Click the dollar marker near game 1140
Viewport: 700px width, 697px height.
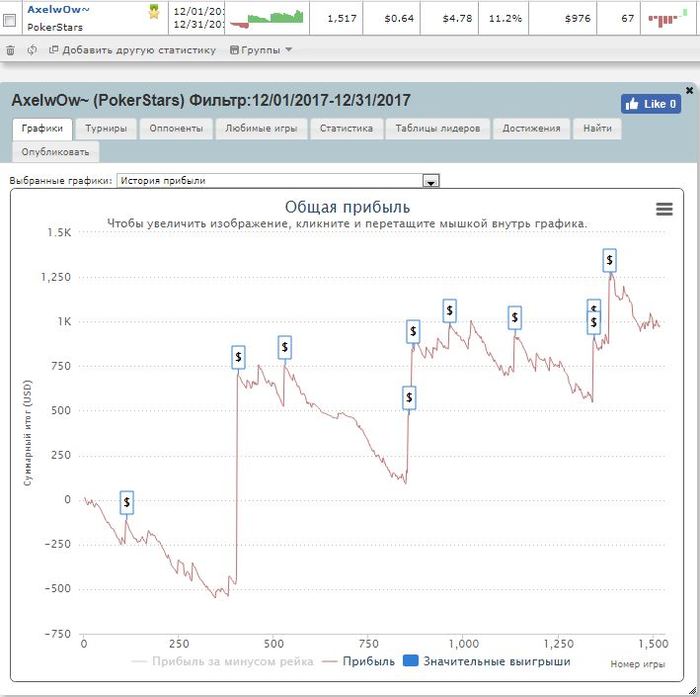tap(515, 317)
